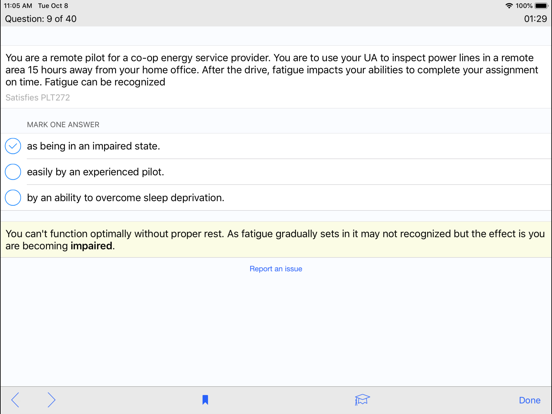This screenshot has height=414, width=552.
Task: Tap Done to finish the test
Action: (x=529, y=400)
